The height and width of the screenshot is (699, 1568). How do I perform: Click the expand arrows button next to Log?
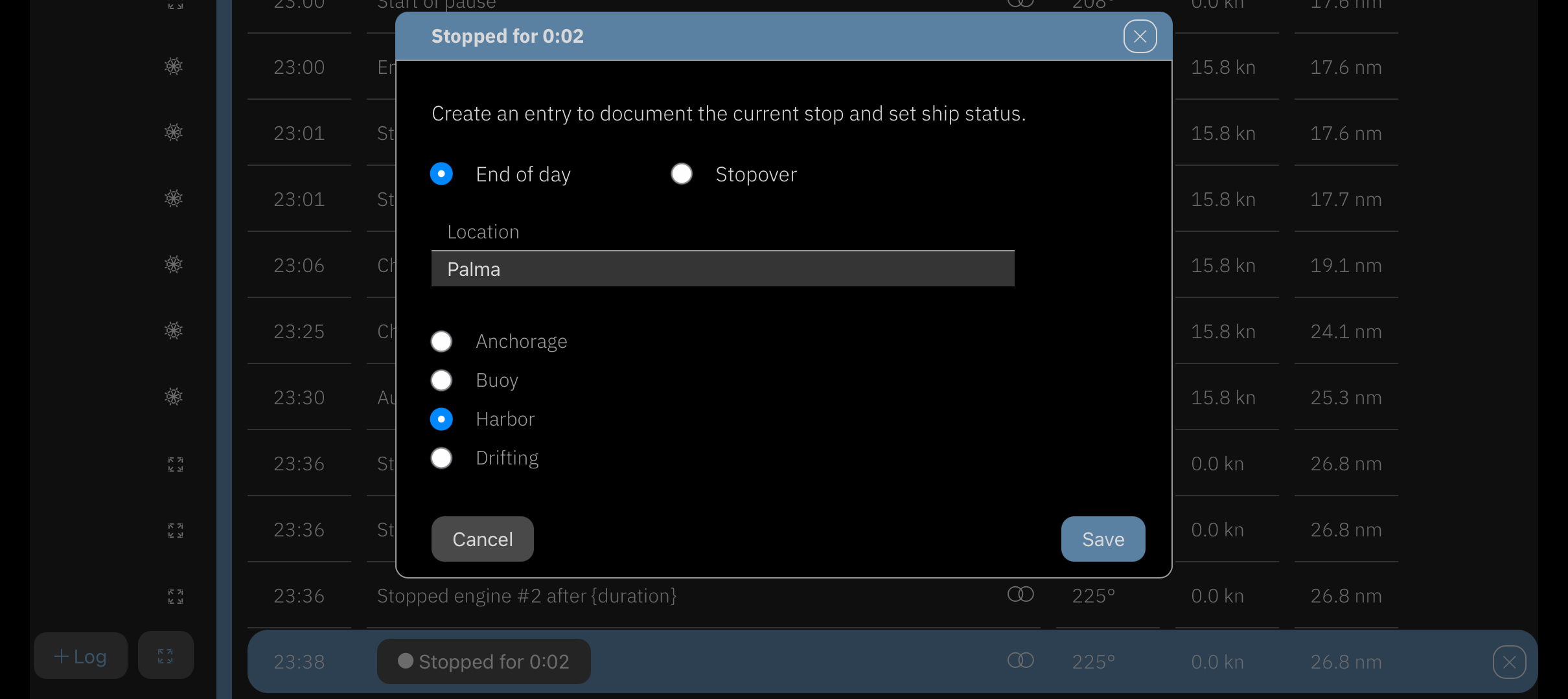pos(165,656)
